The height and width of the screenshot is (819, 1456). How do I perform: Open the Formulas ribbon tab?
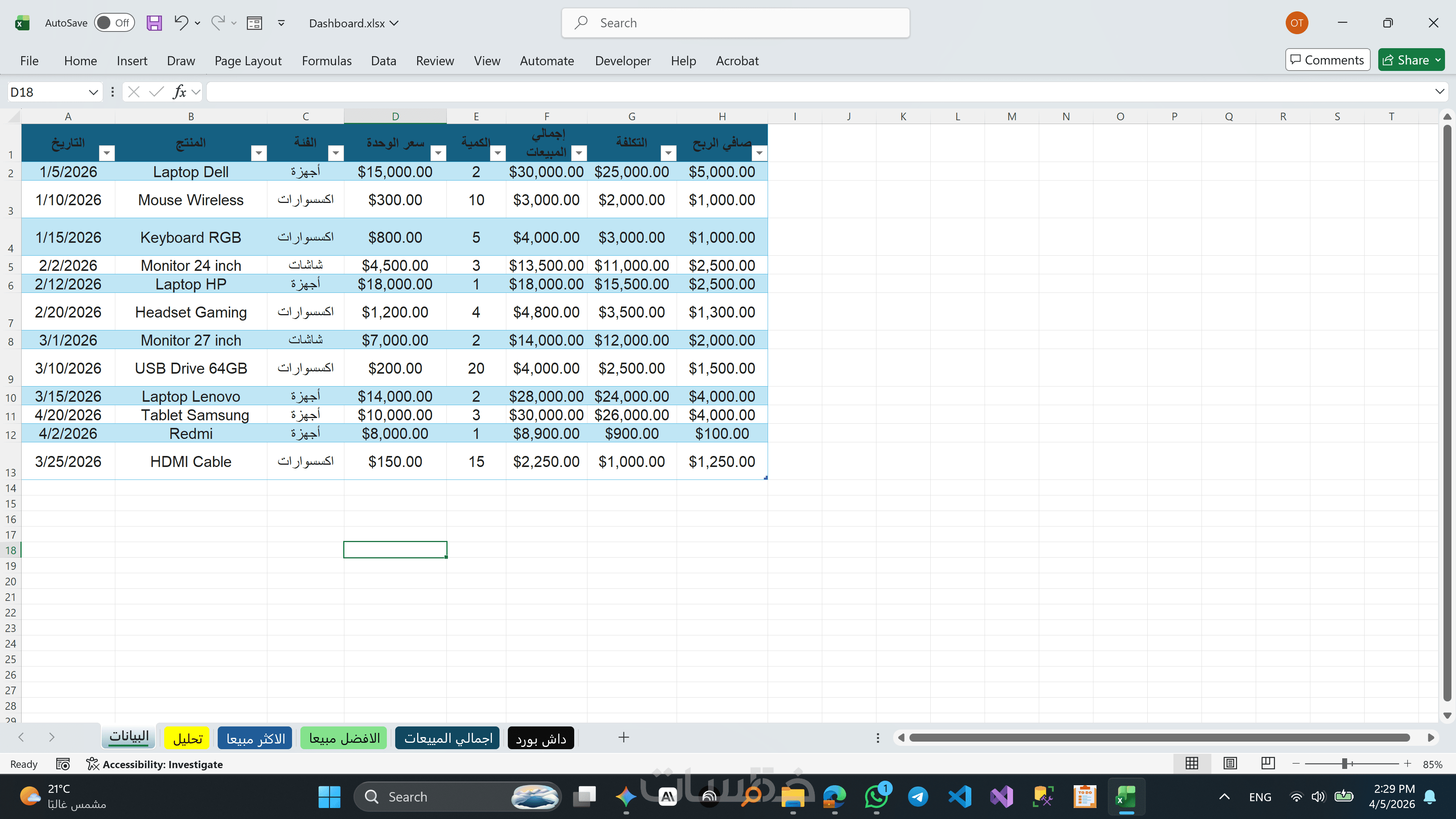(x=326, y=60)
